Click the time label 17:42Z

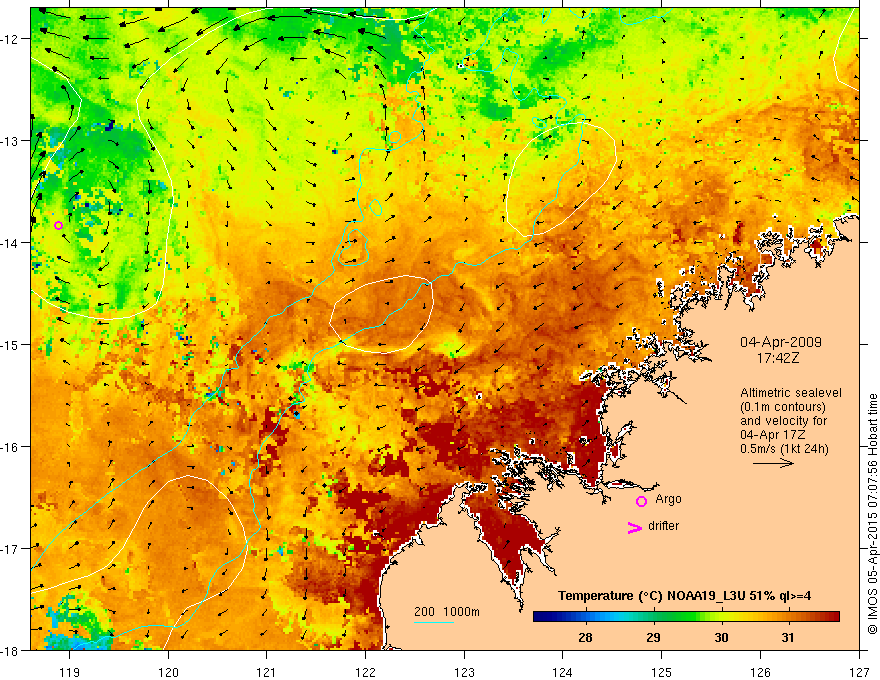coord(778,358)
